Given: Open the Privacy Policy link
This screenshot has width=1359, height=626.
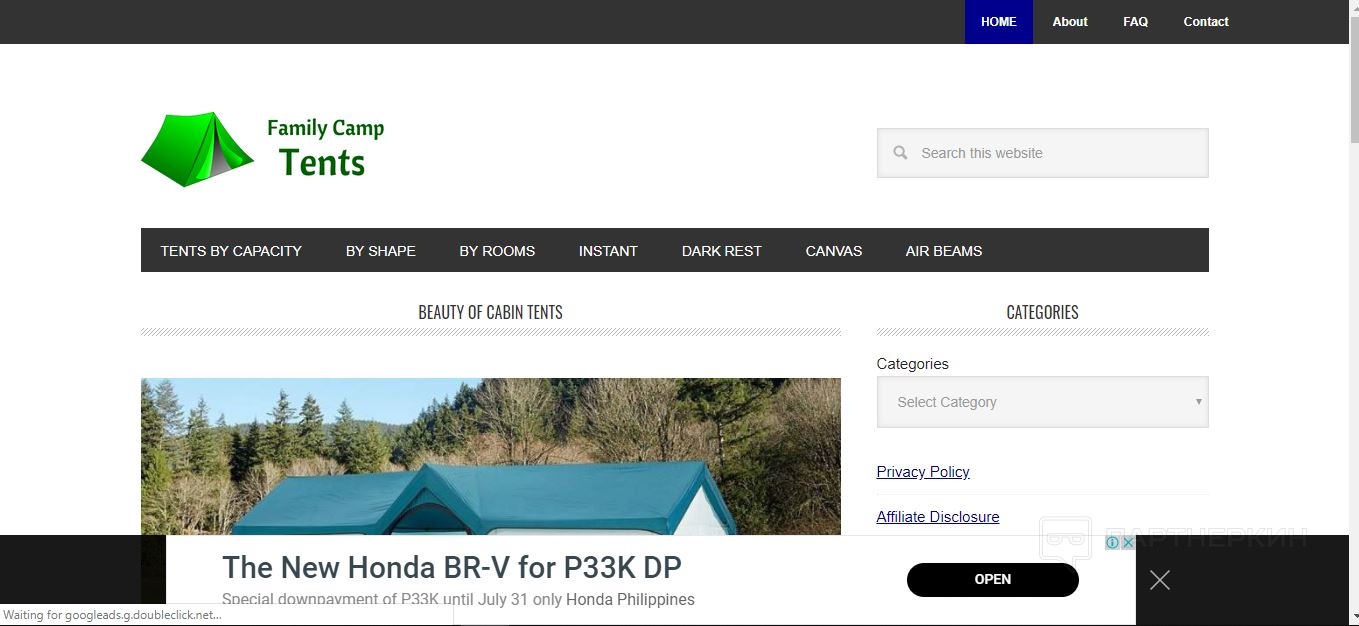Looking at the screenshot, I should [923, 472].
